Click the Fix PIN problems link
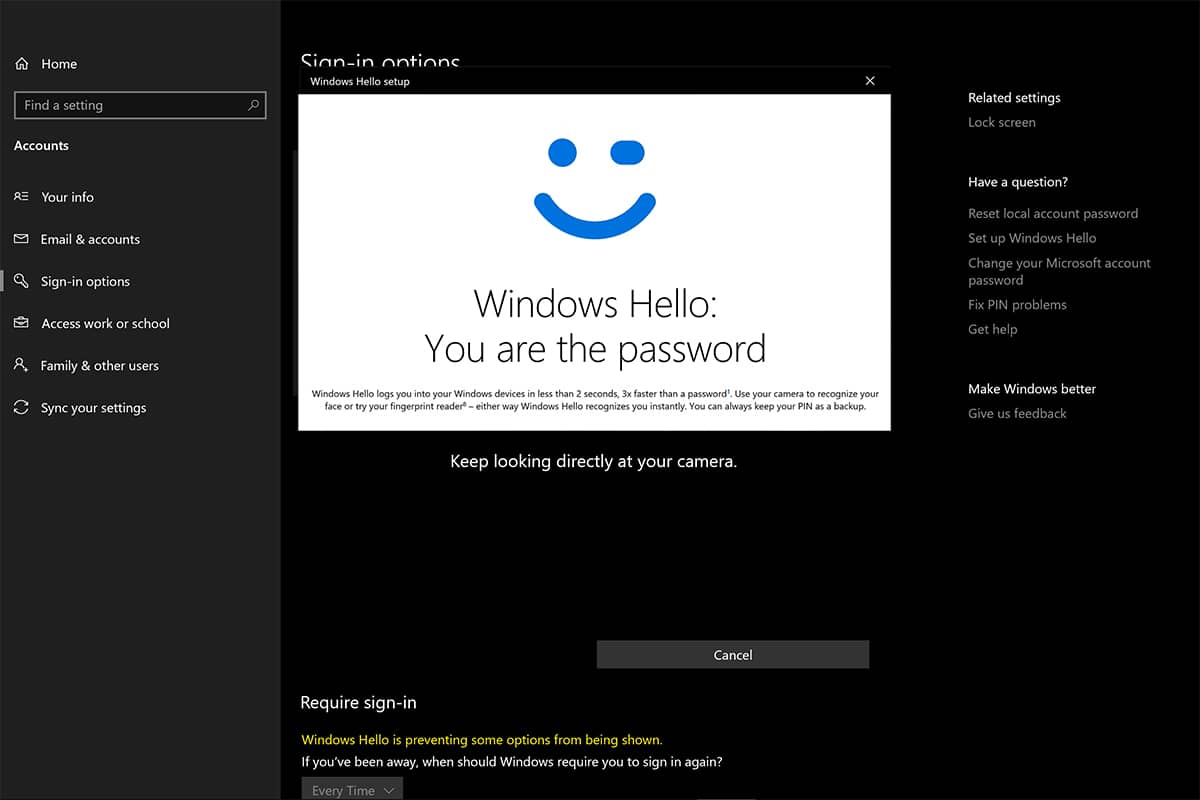Image resolution: width=1200 pixels, height=800 pixels. pyautogui.click(x=1017, y=305)
